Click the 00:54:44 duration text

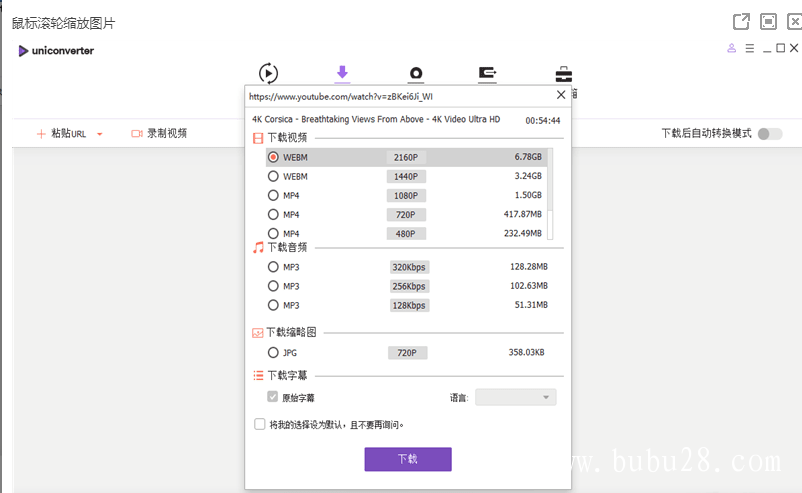(543, 121)
